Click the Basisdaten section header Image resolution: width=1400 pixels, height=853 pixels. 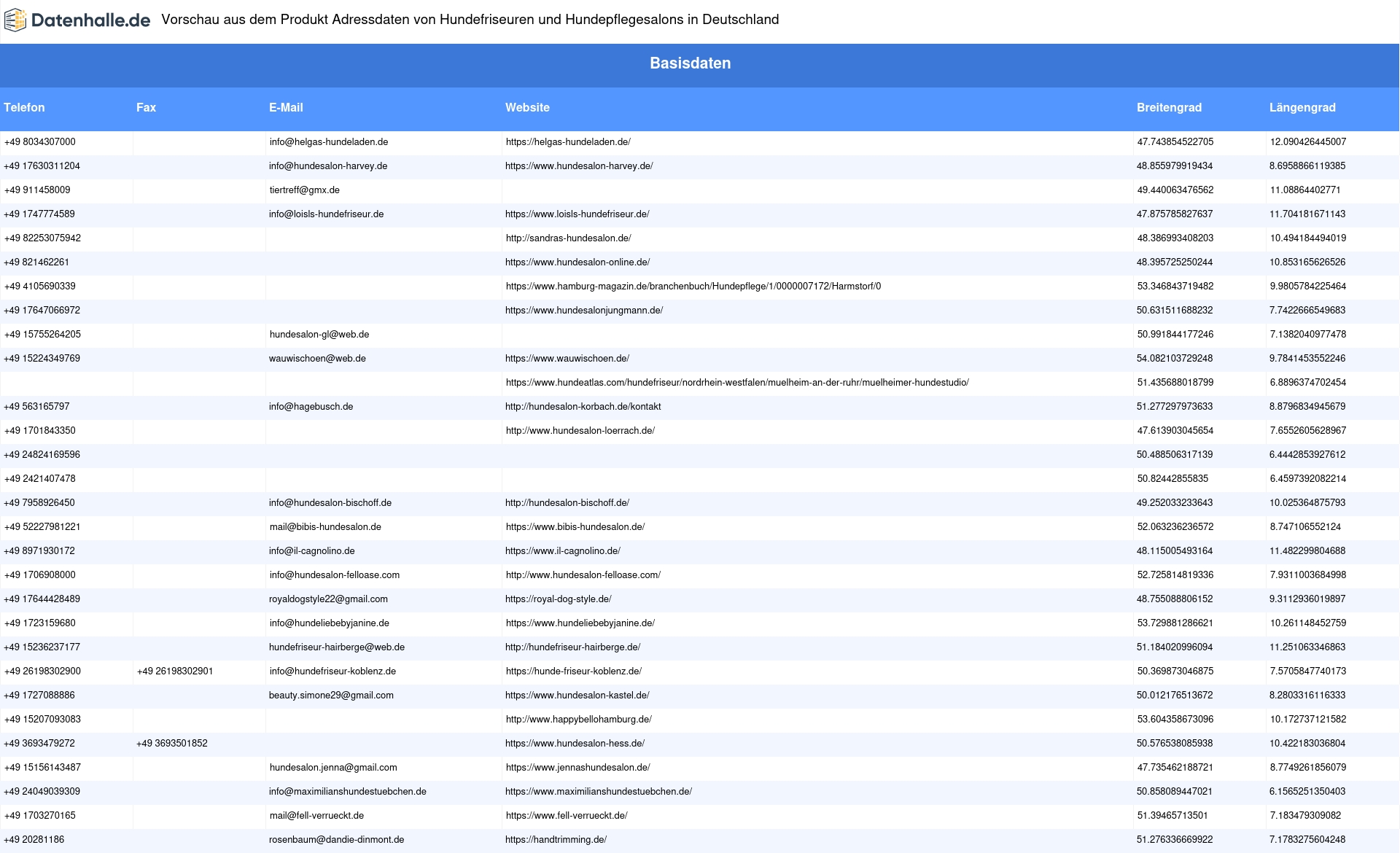690,63
